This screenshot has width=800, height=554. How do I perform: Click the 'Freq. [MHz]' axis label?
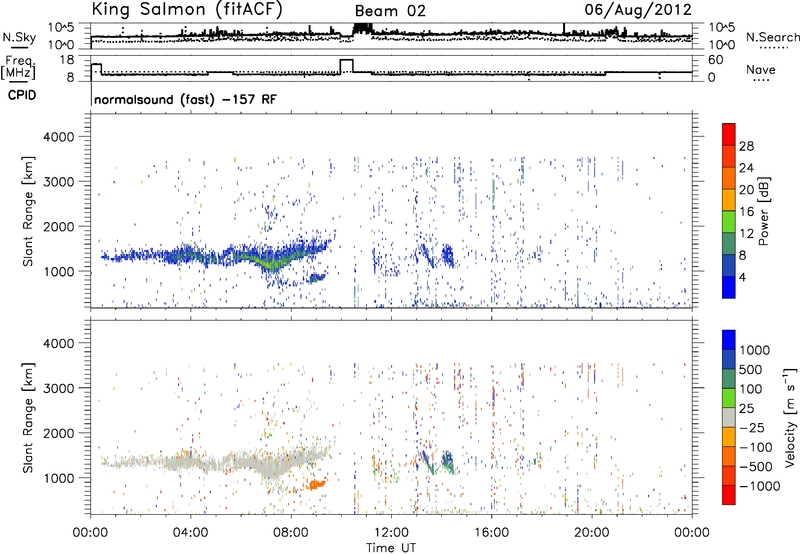(x=18, y=67)
